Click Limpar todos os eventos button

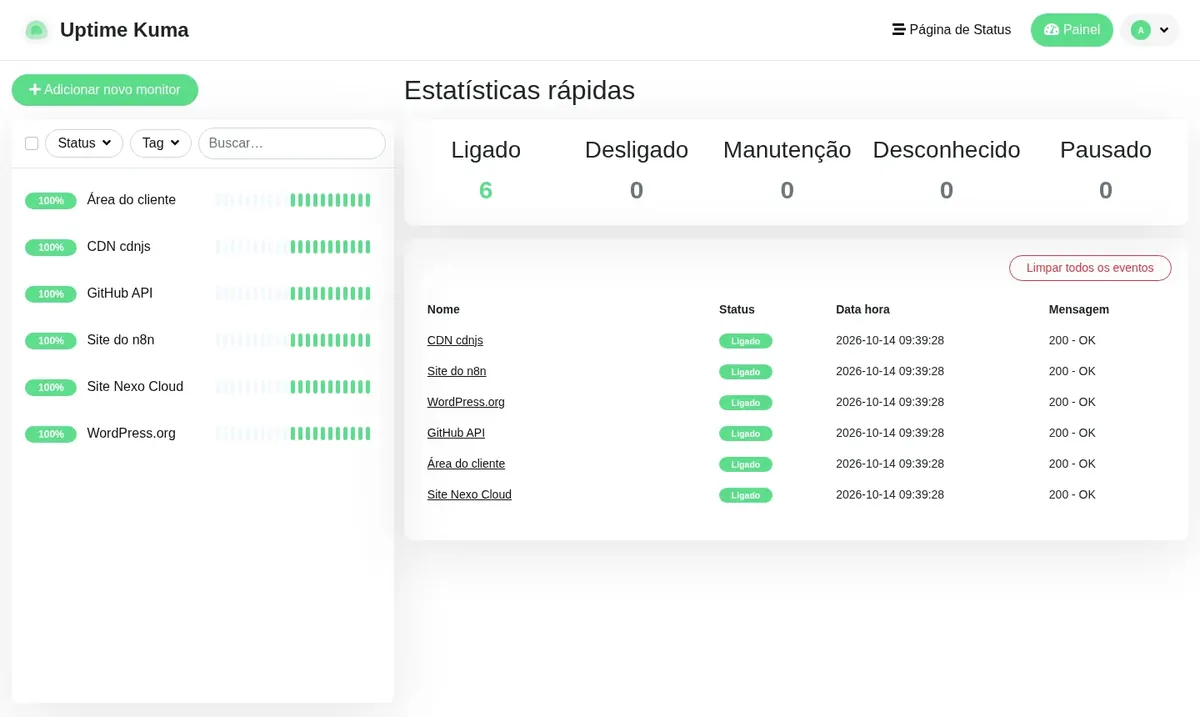(x=1090, y=268)
